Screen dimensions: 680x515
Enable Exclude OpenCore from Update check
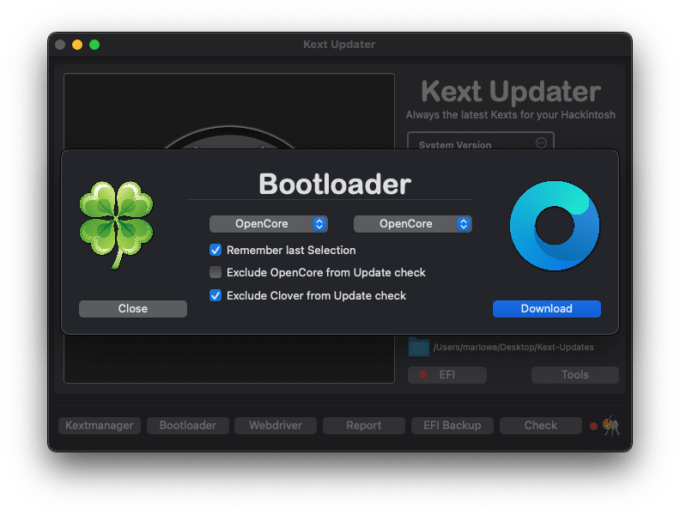pyautogui.click(x=216, y=272)
